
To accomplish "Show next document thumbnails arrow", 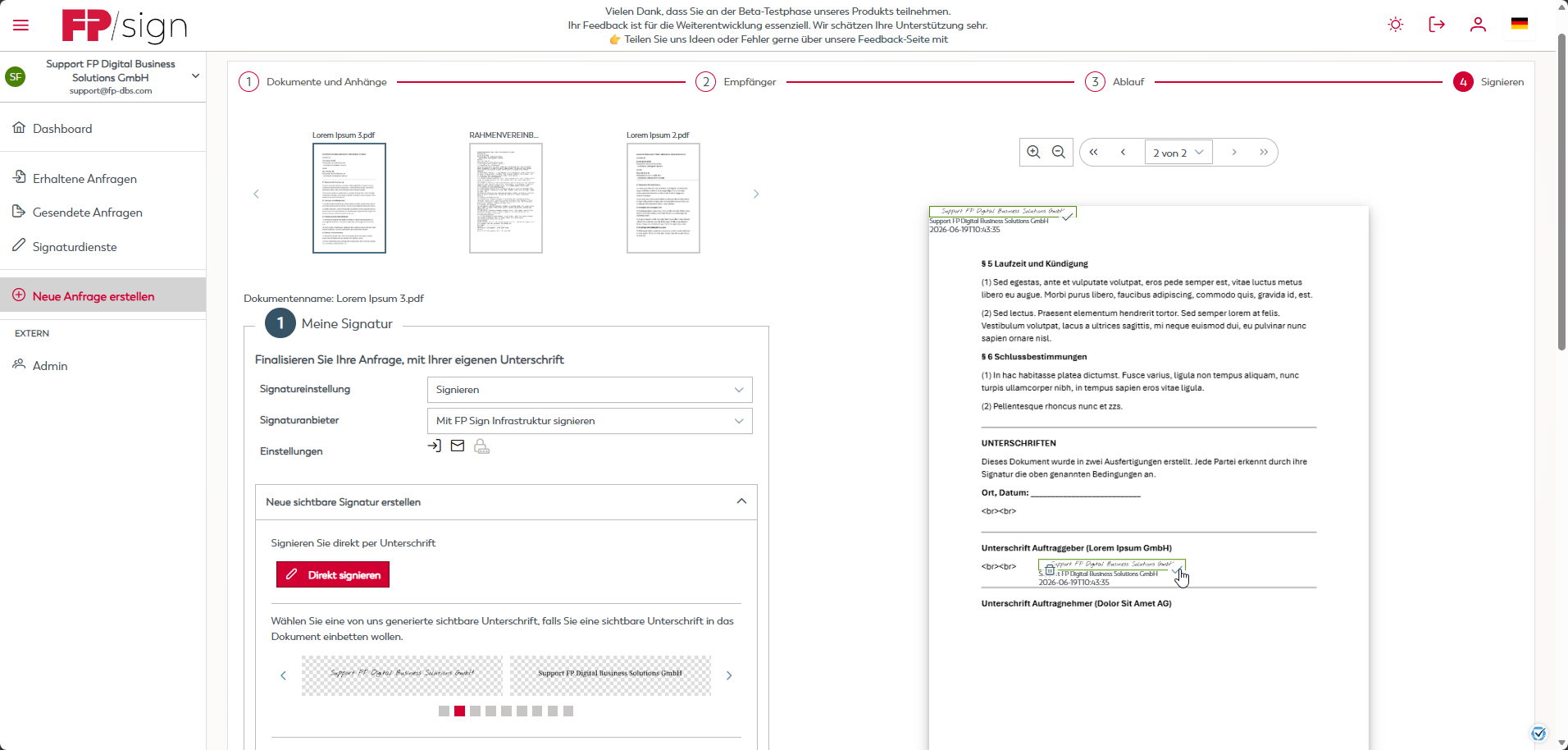I will pos(756,194).
